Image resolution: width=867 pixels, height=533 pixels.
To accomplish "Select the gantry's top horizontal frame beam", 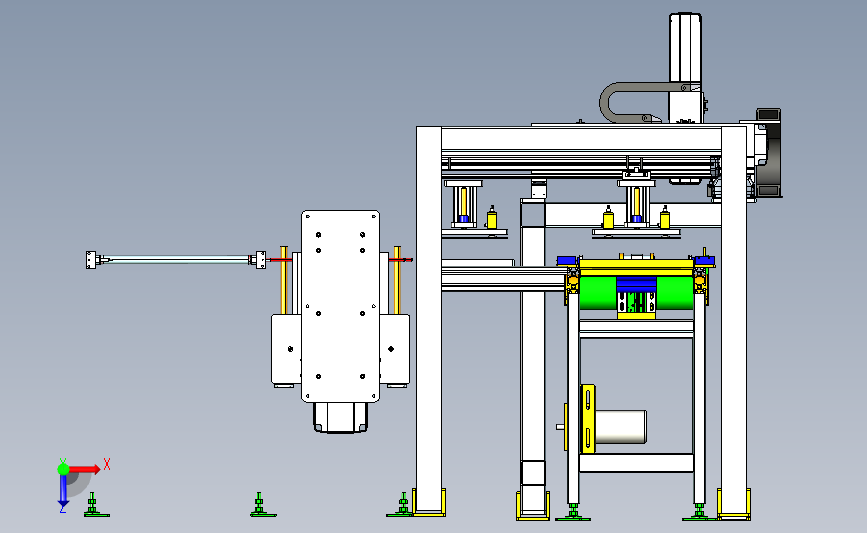I will (581, 141).
